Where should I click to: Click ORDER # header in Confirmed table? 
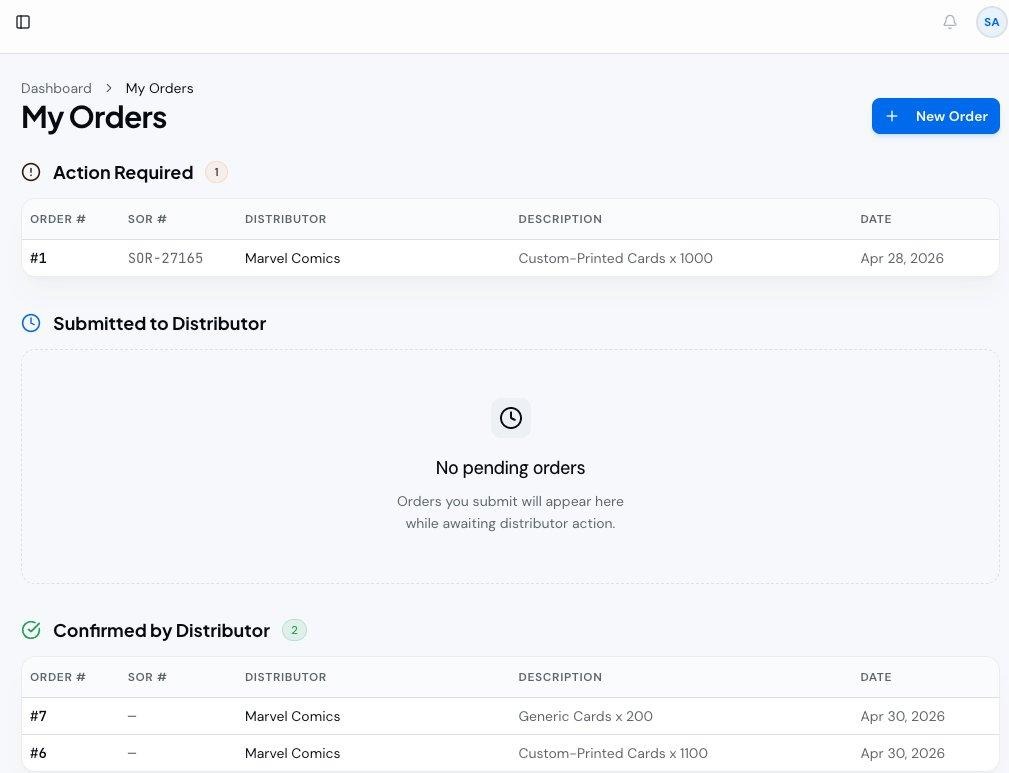[x=58, y=677]
